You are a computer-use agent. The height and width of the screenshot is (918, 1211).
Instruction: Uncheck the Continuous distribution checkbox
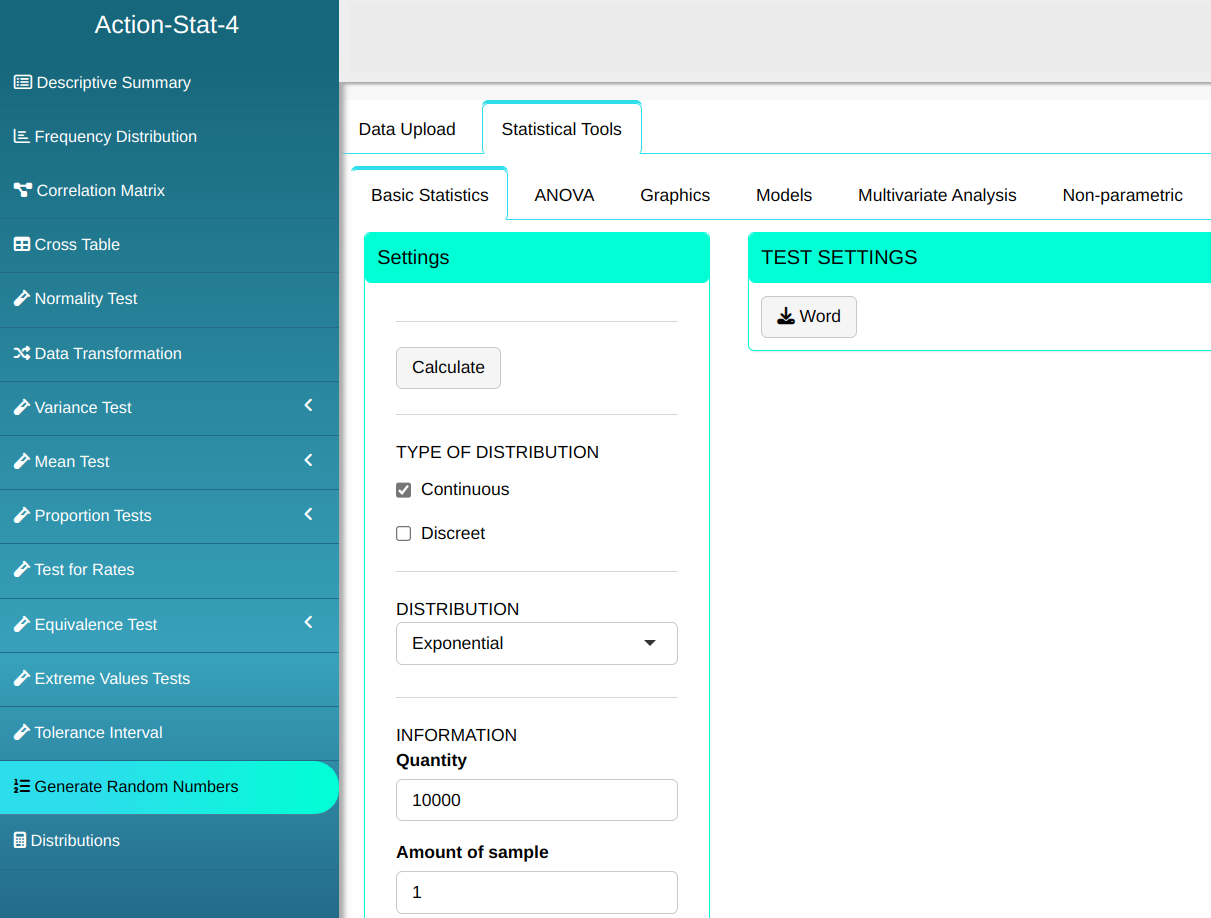click(x=404, y=490)
